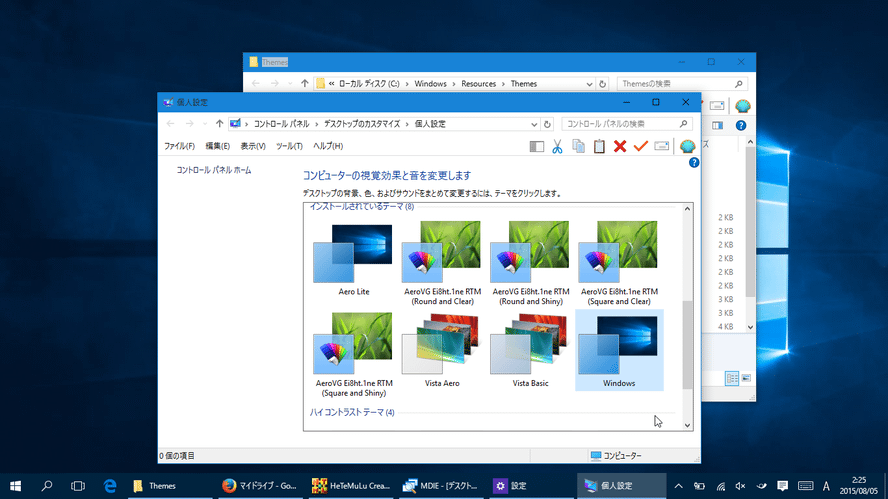Select AeroVG Round and Shiny theme
This screenshot has height=499, width=888.
(x=530, y=263)
